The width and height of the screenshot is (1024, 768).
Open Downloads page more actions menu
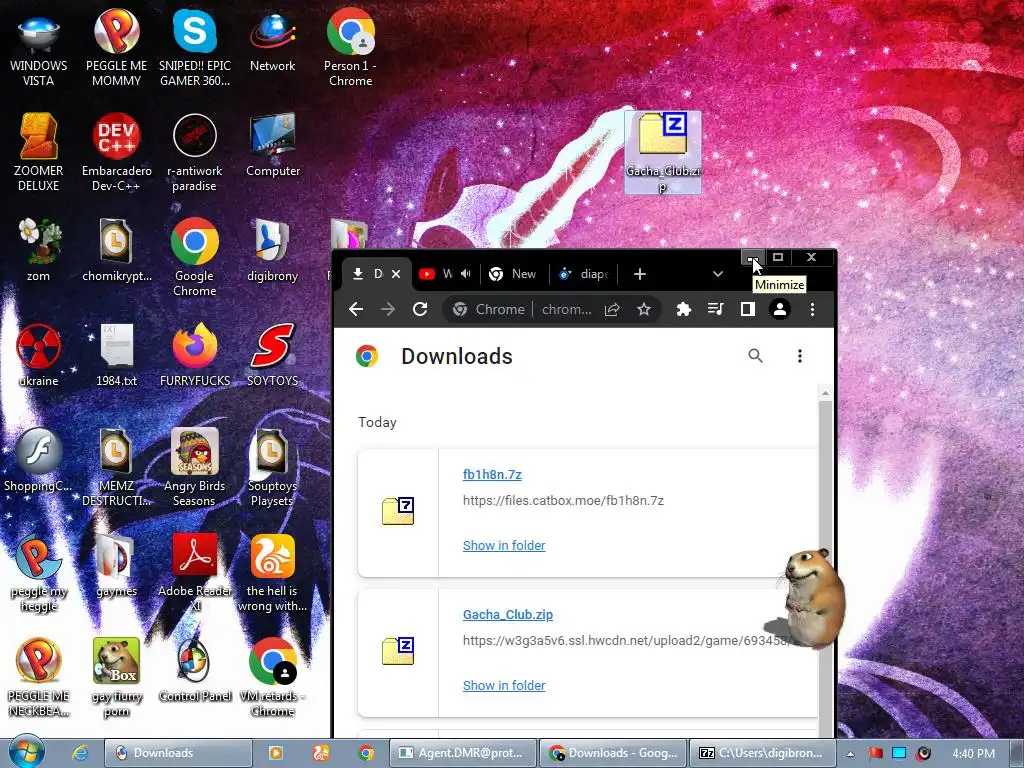(799, 356)
